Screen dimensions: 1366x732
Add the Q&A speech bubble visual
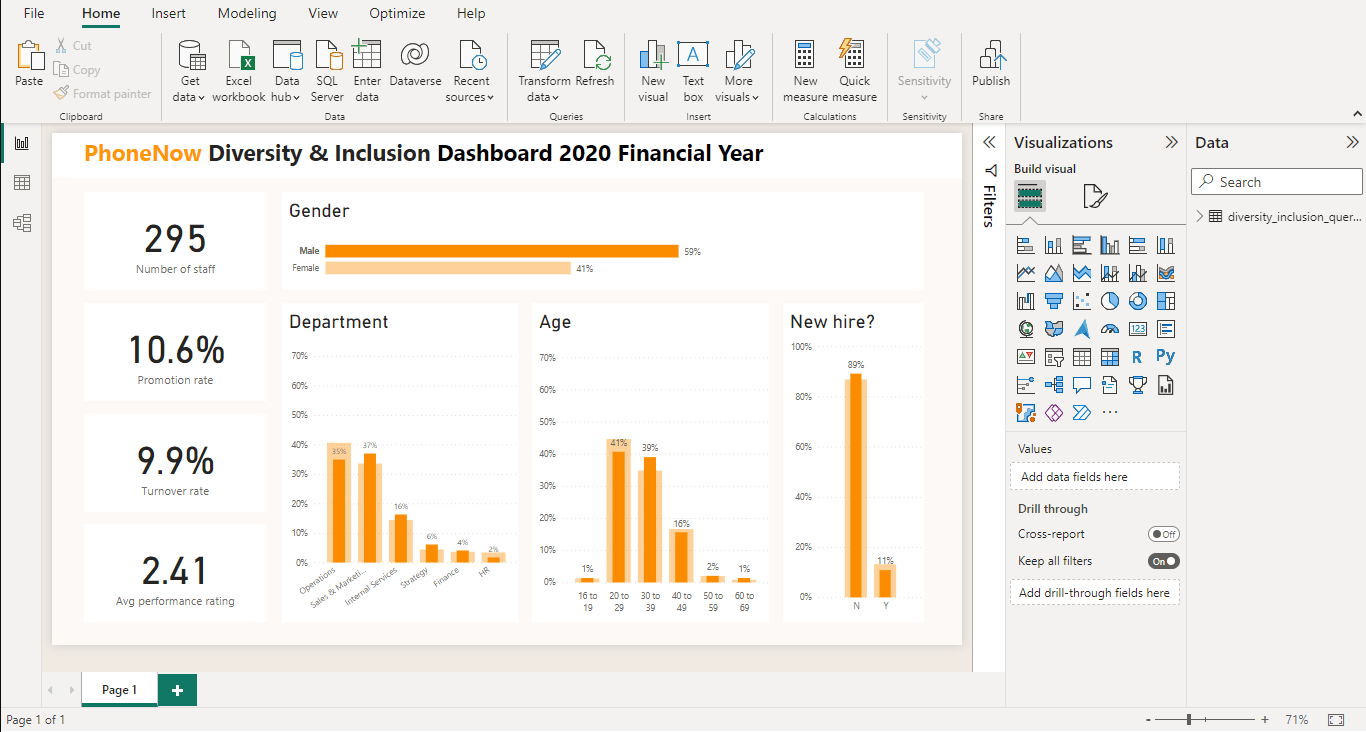(1081, 385)
